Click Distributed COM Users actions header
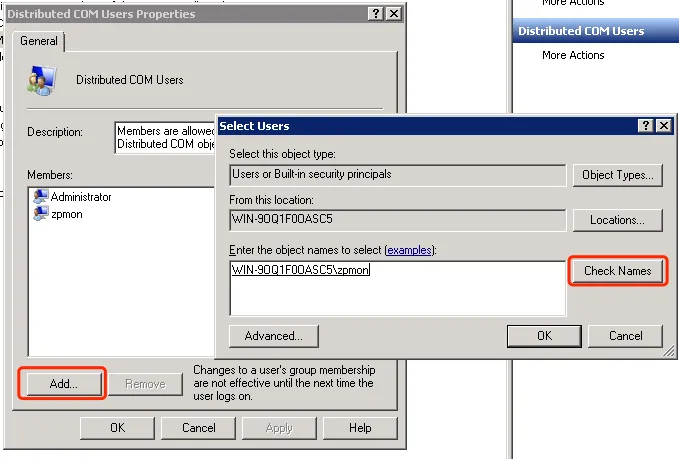The image size is (679, 459). [595, 31]
